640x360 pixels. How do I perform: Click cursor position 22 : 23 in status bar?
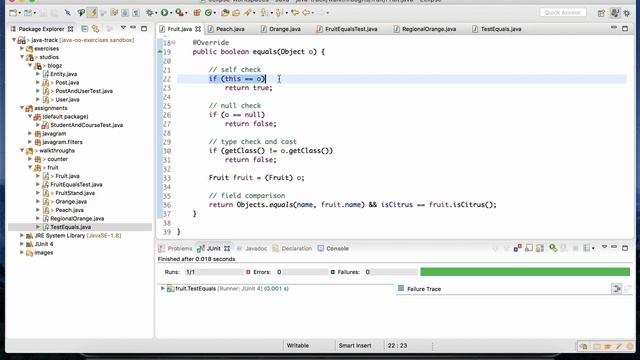click(398, 345)
